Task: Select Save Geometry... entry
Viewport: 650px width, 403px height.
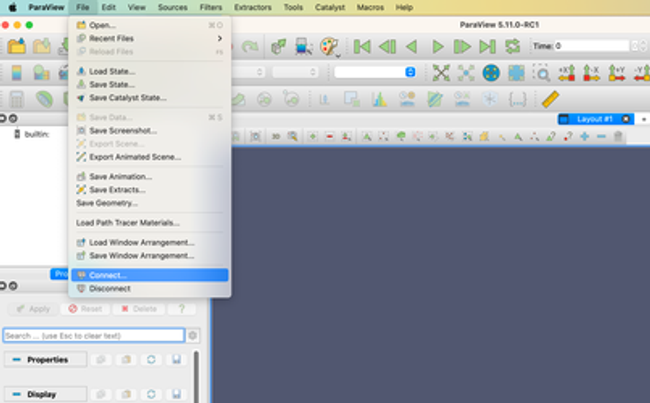Action: tap(149, 203)
